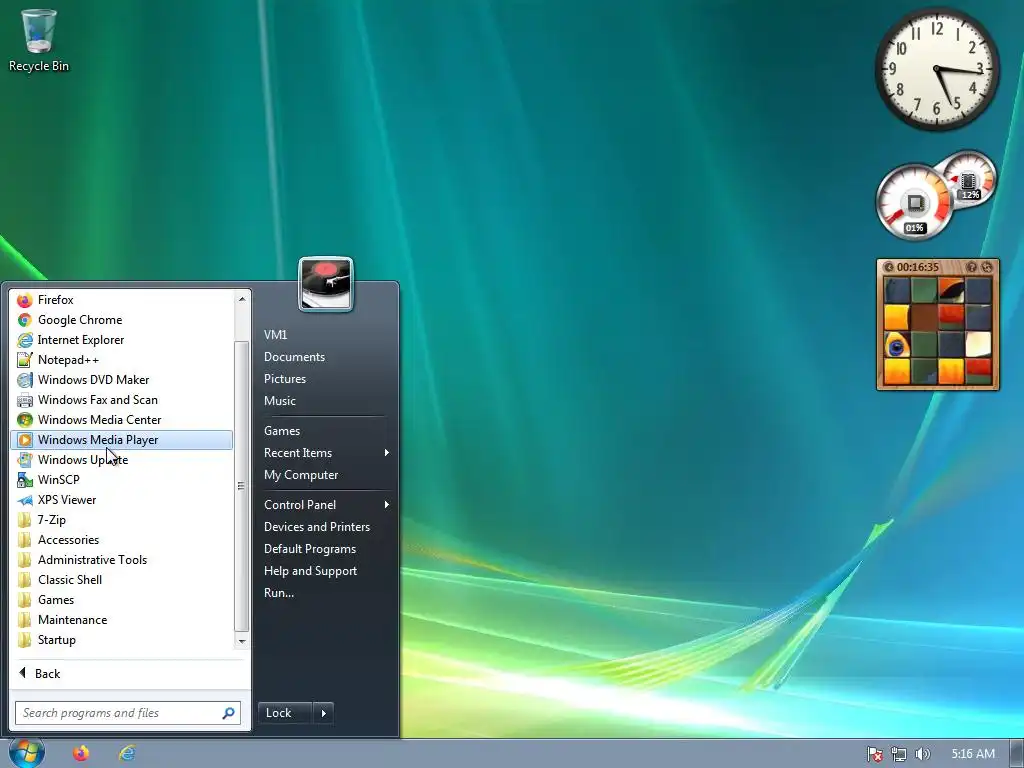This screenshot has height=768, width=1024.
Task: Expand the Accessories folder
Action: tap(121, 540)
